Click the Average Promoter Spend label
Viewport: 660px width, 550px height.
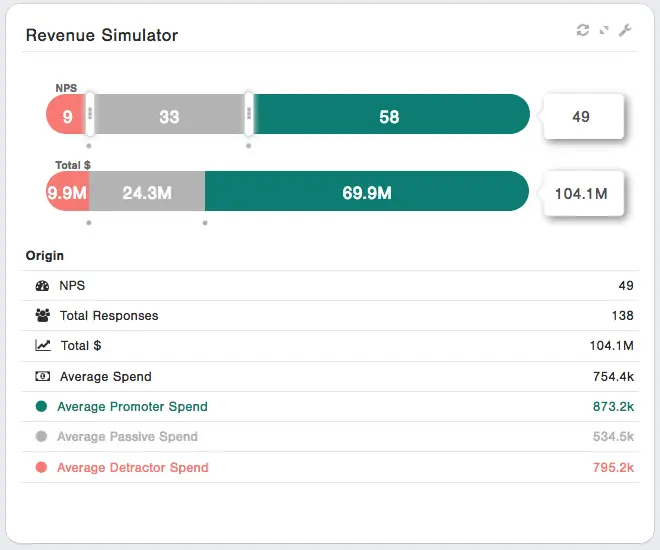pos(132,407)
